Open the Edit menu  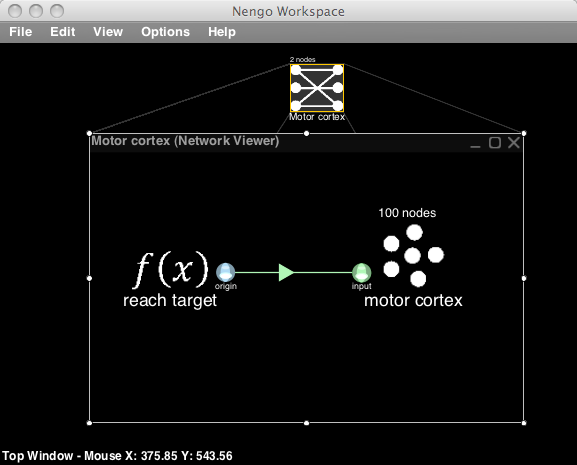pos(63,32)
